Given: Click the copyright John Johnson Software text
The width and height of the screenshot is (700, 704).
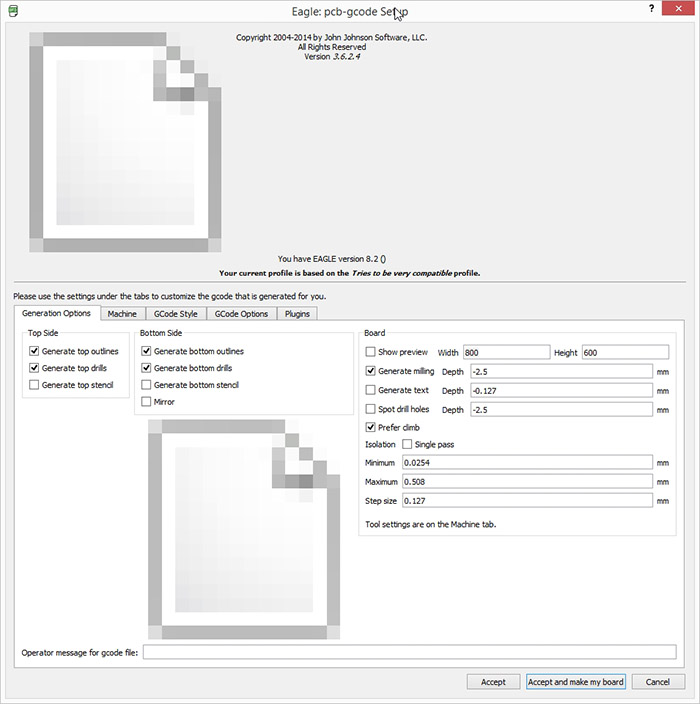Looking at the screenshot, I should click(x=331, y=38).
